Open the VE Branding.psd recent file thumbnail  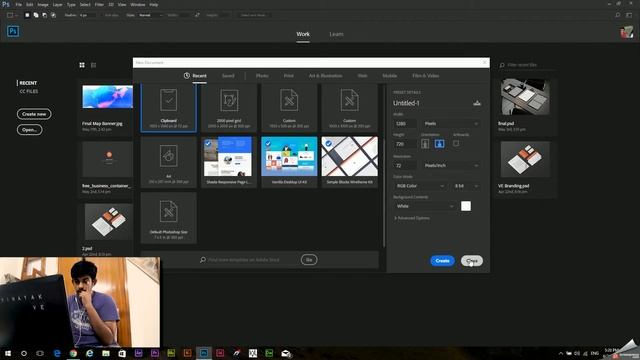pyautogui.click(x=525, y=159)
